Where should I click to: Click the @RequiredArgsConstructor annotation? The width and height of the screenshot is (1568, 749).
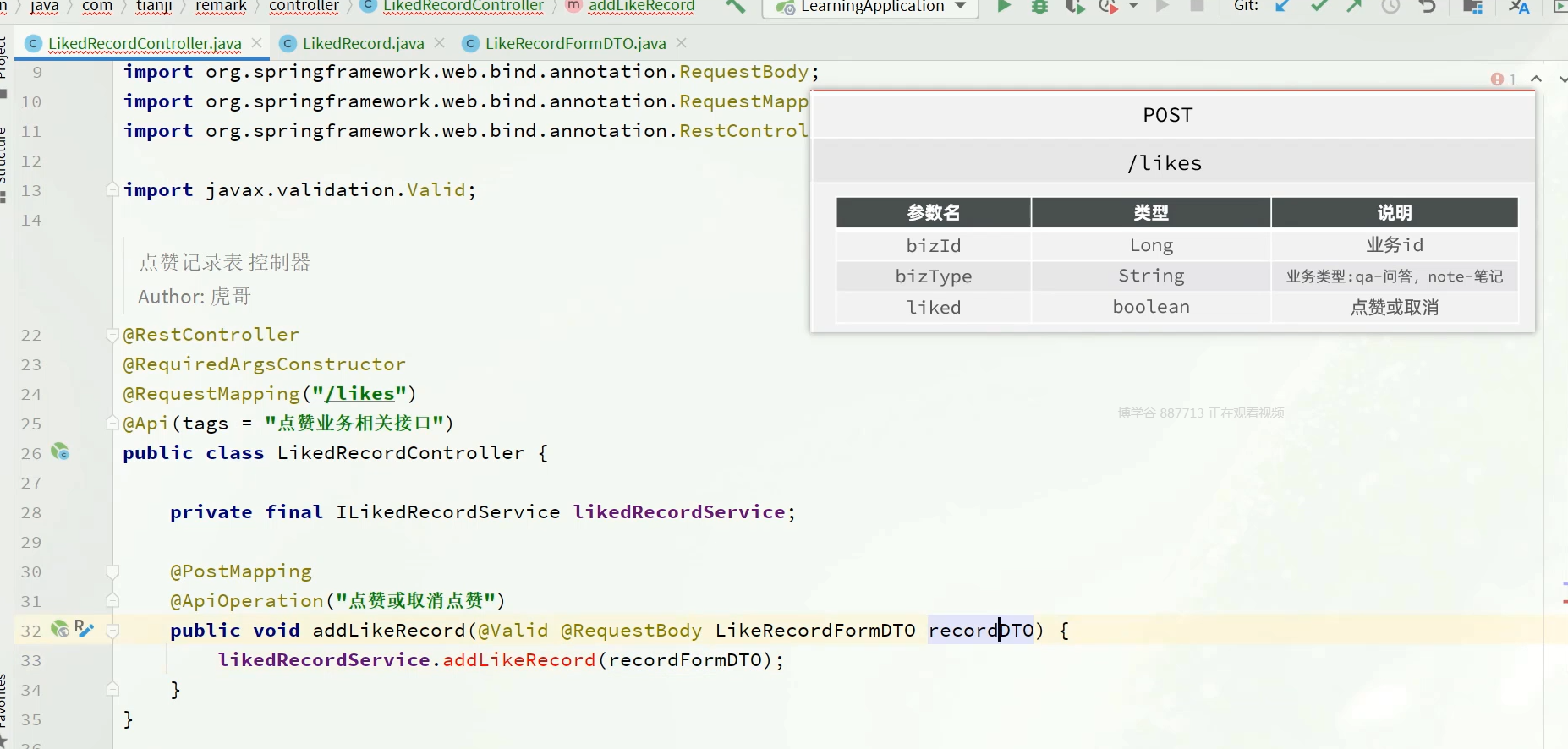265,364
